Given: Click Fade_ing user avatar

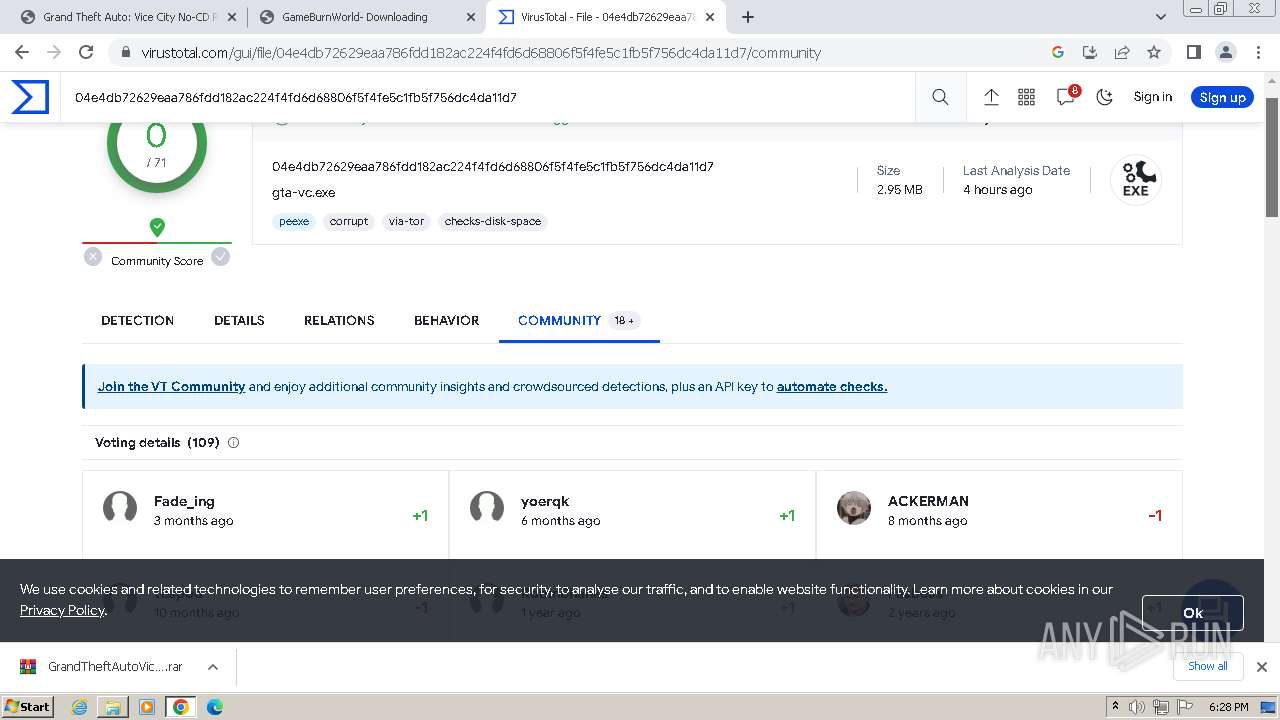Looking at the screenshot, I should point(120,508).
